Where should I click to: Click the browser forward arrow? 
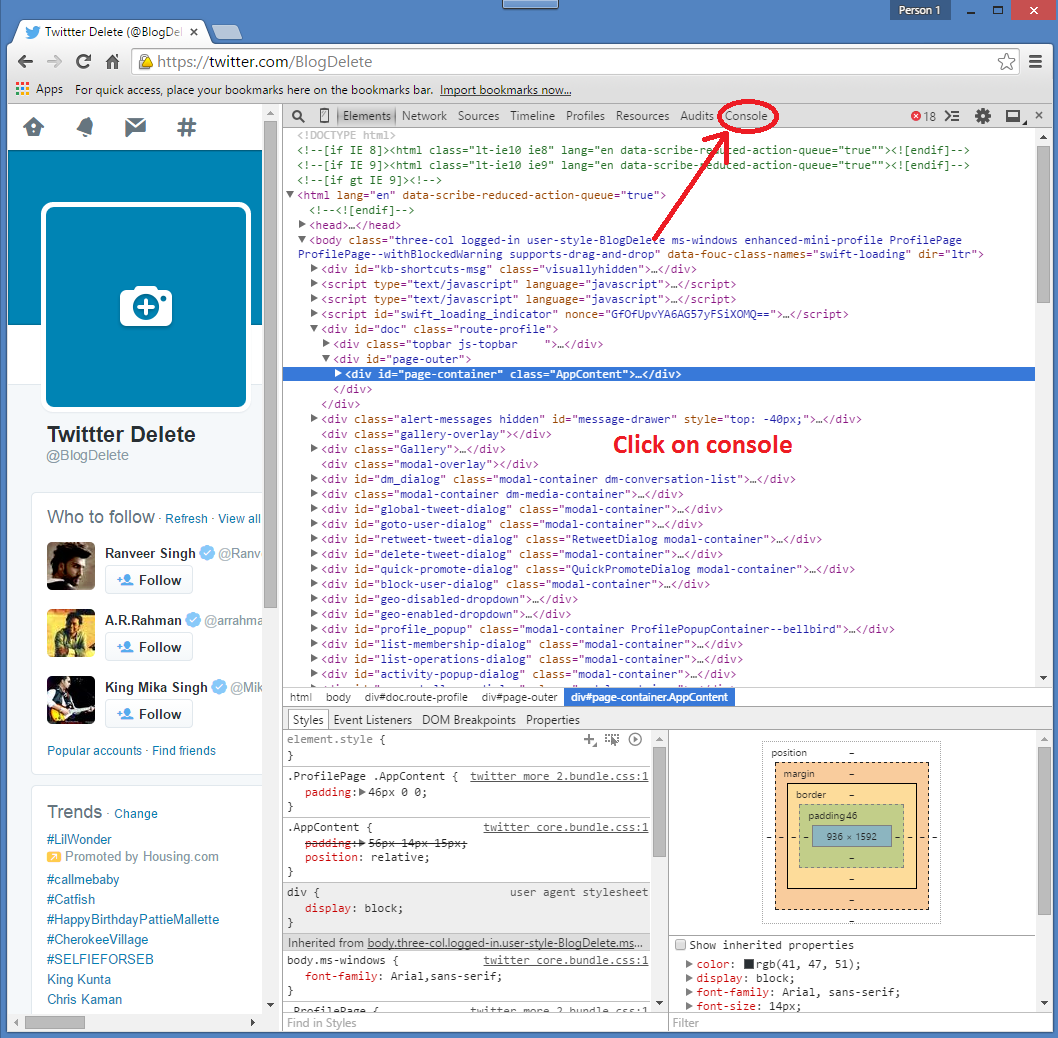click(54, 61)
